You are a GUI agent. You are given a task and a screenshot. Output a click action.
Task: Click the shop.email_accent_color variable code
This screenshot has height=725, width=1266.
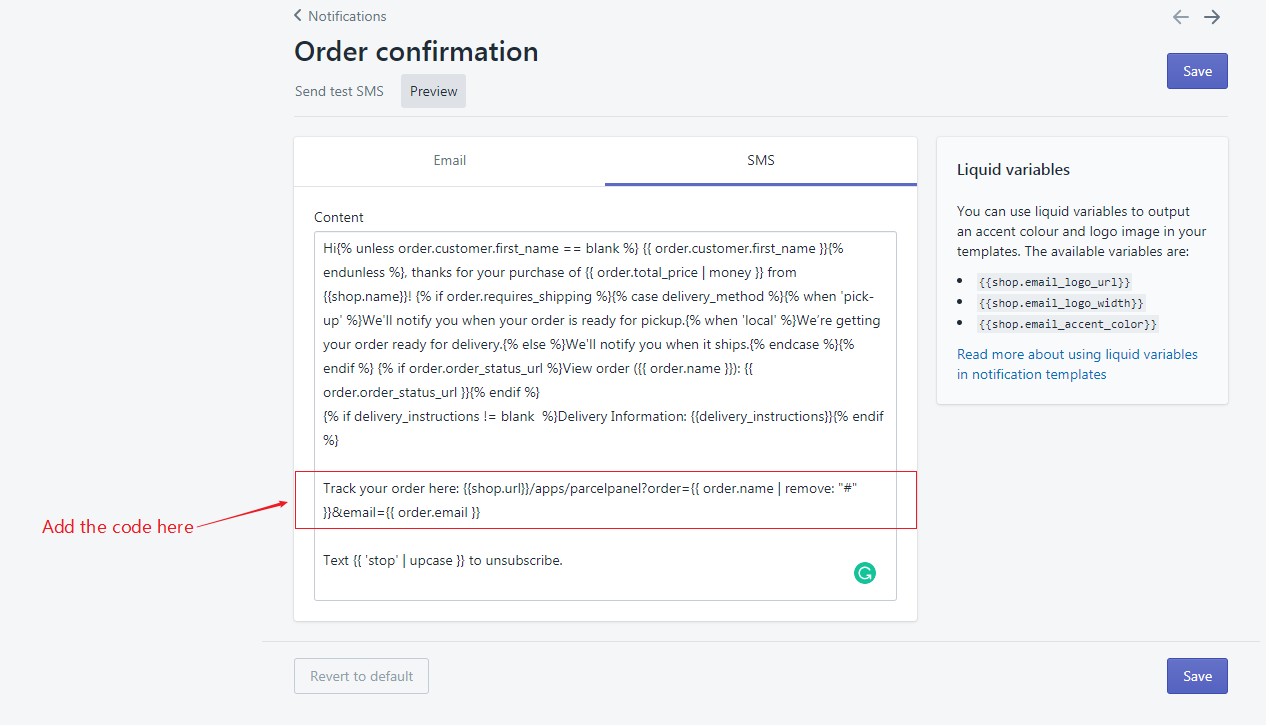[1068, 324]
